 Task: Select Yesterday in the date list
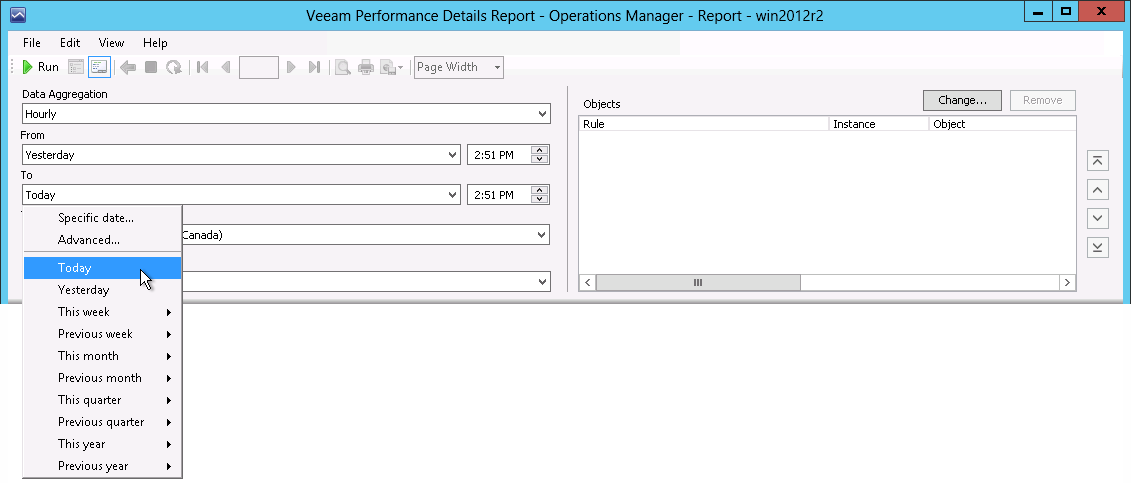pos(102,290)
